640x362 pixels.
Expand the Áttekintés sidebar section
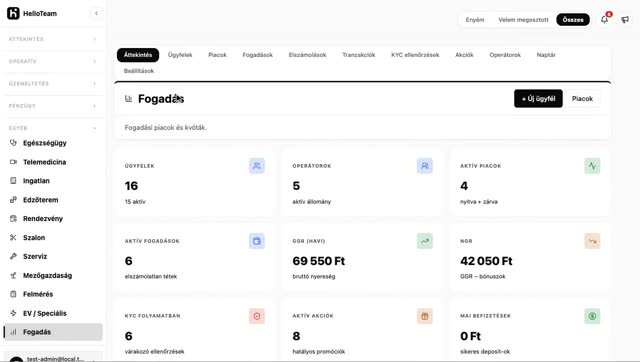point(52,39)
